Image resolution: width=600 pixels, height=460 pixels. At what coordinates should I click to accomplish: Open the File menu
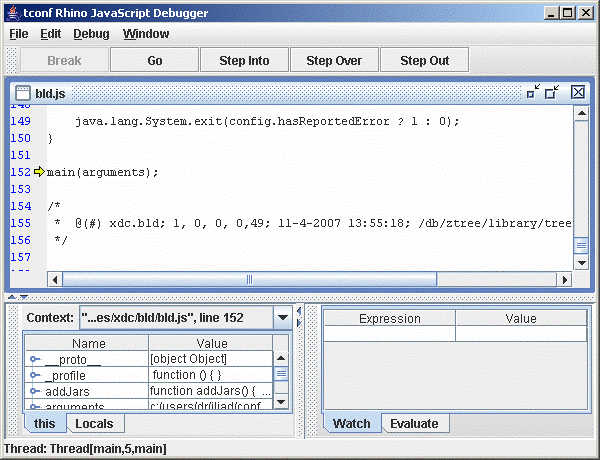click(x=19, y=34)
